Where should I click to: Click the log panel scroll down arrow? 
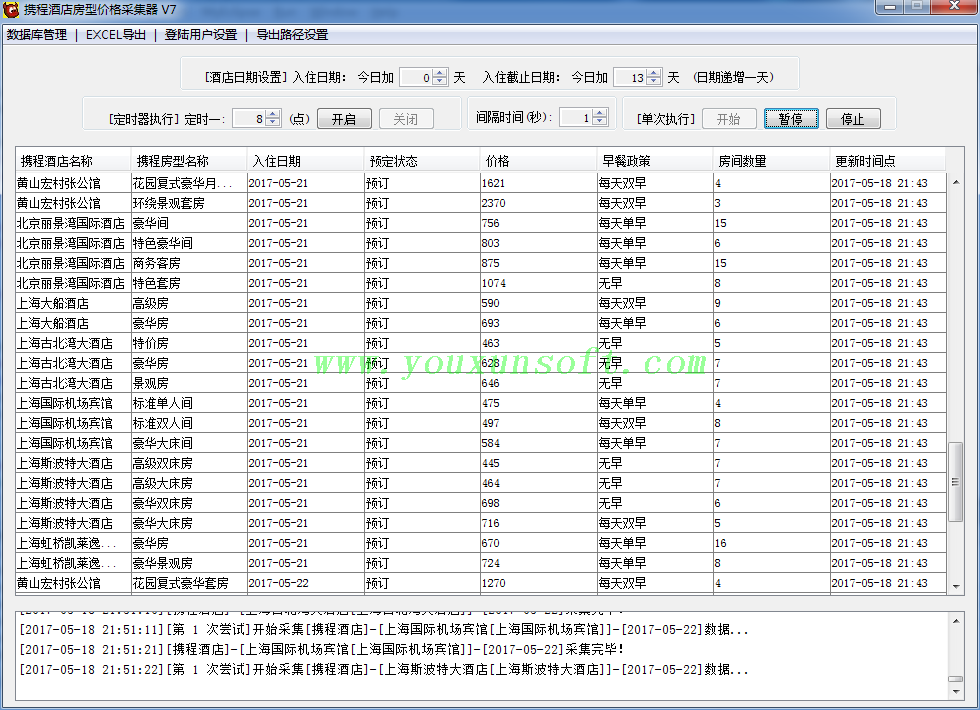956,692
